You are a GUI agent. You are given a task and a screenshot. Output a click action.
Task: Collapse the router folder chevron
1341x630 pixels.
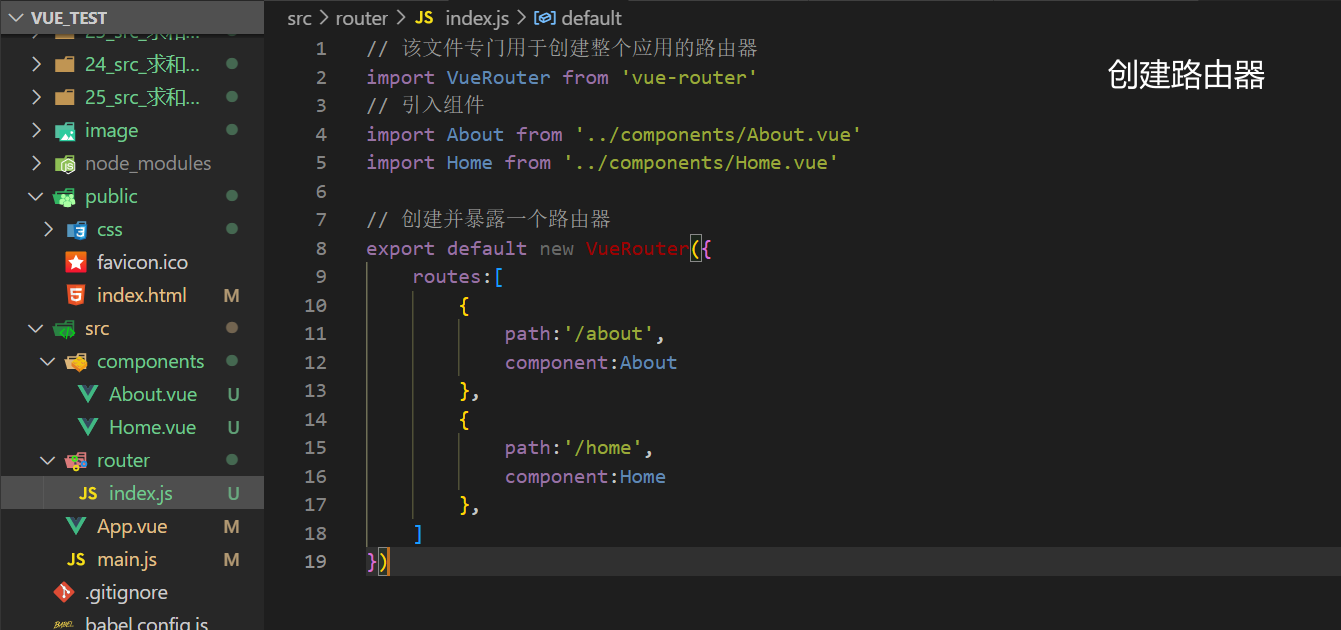click(x=49, y=460)
